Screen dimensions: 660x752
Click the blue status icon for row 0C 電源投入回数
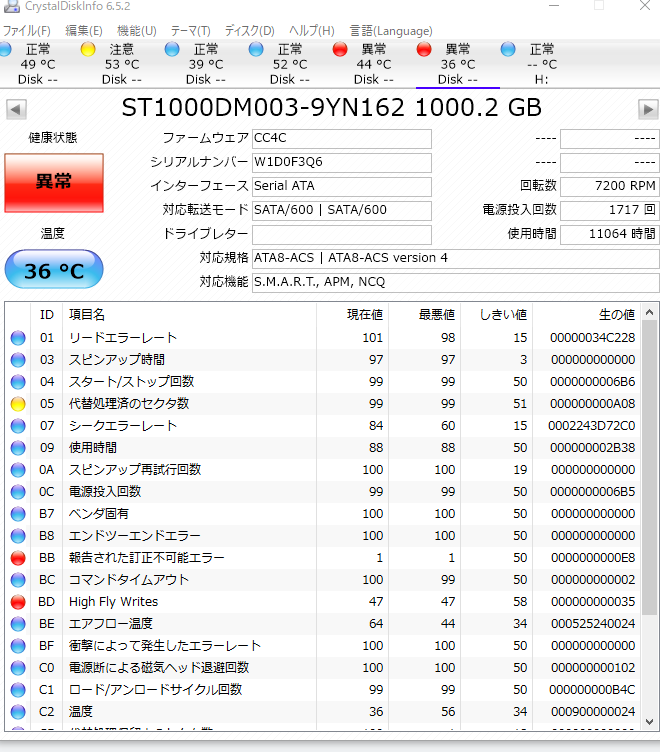(18, 492)
